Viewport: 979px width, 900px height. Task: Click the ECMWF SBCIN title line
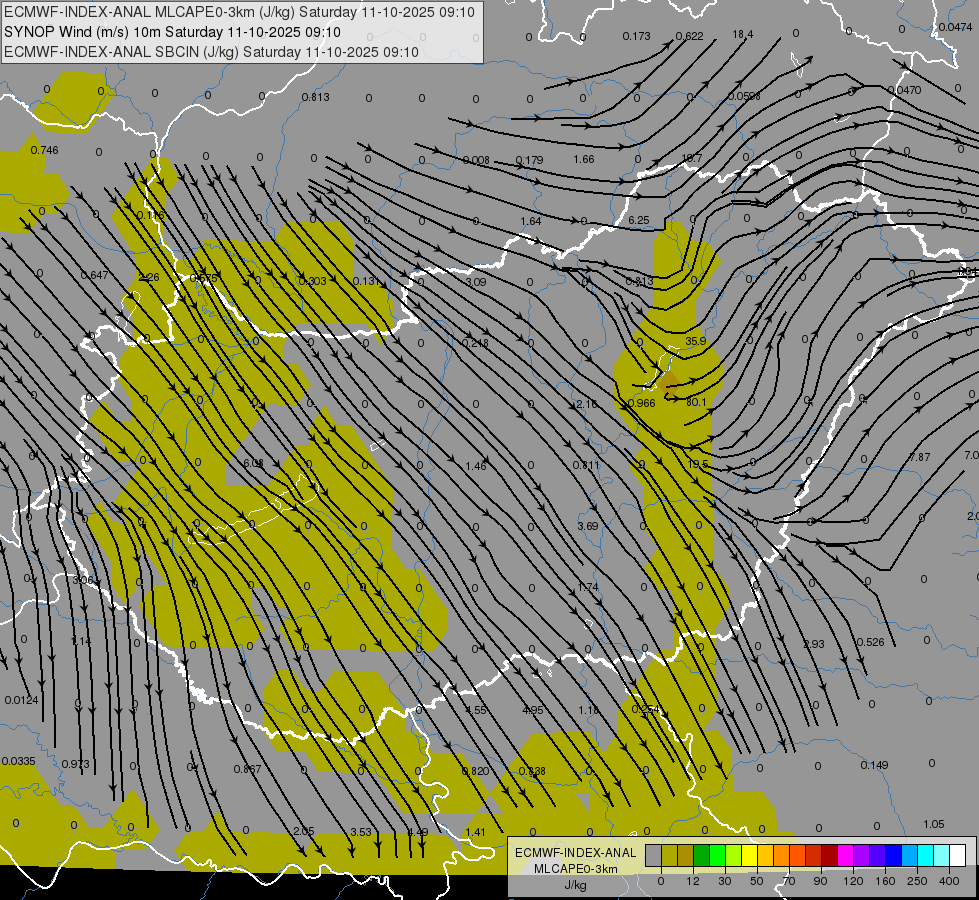pos(211,52)
